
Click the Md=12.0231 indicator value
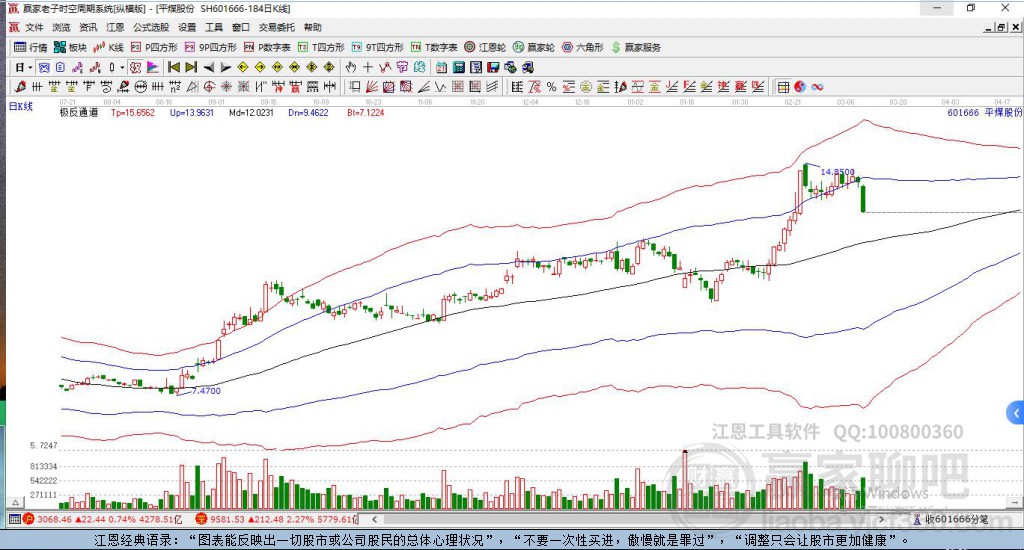click(x=251, y=112)
